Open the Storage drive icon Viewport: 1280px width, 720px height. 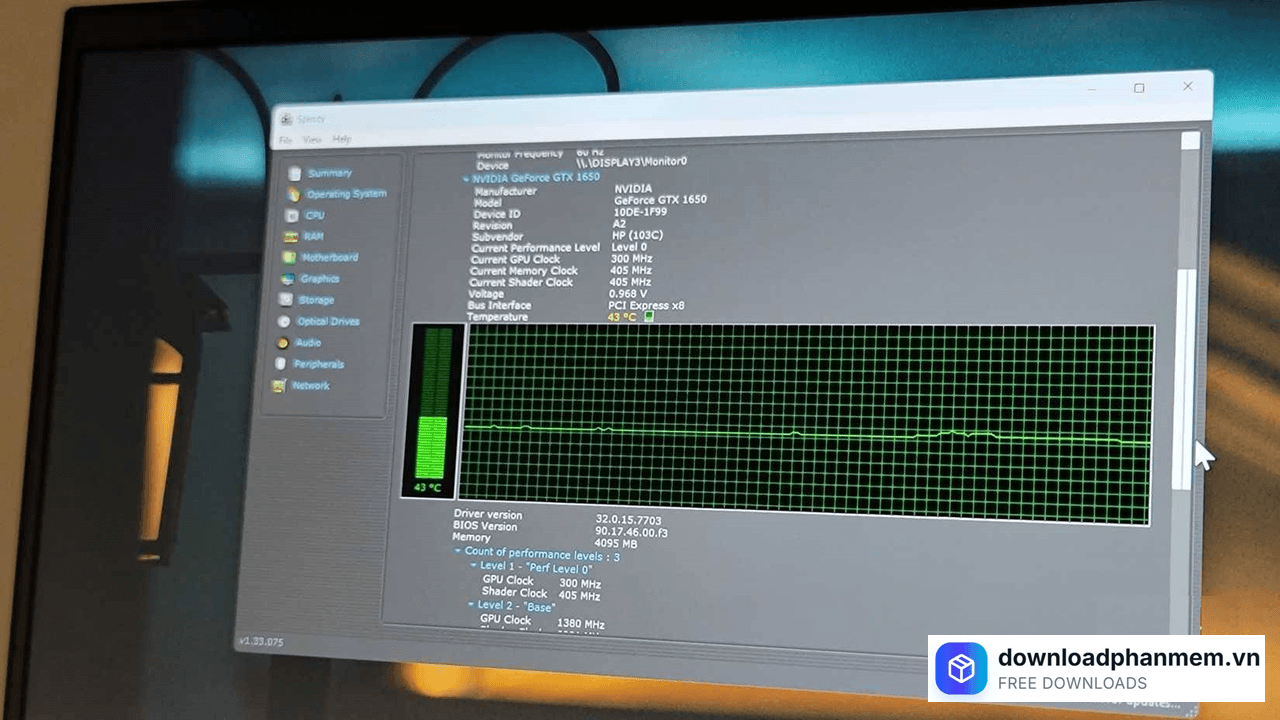[286, 299]
